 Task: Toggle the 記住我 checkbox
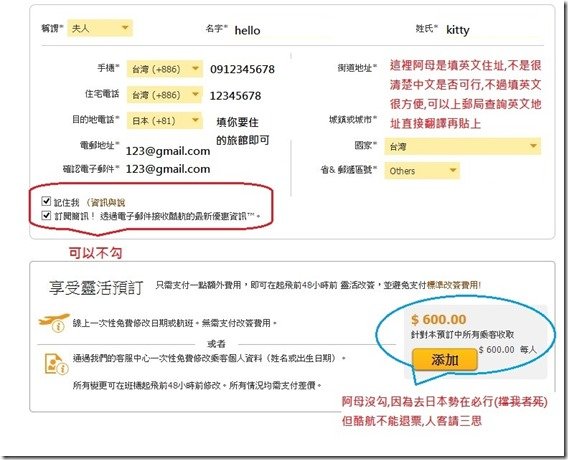point(46,201)
